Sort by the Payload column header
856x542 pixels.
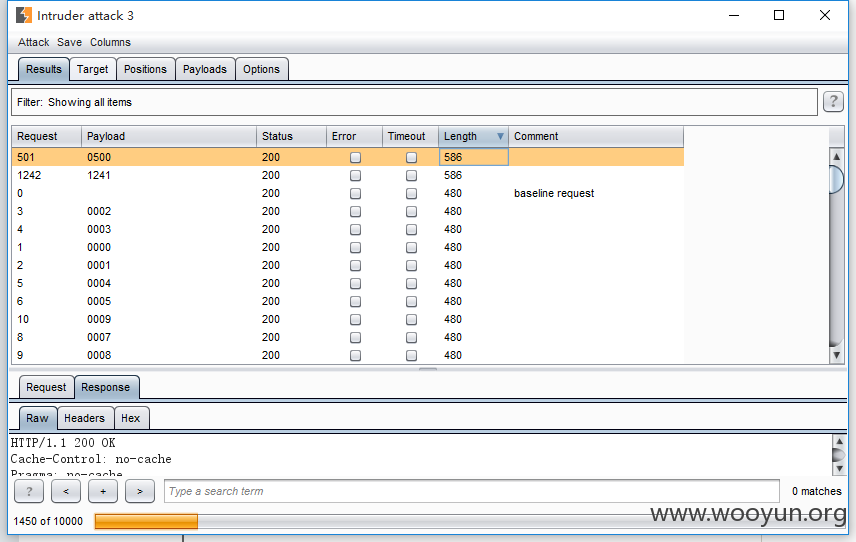click(x=169, y=136)
